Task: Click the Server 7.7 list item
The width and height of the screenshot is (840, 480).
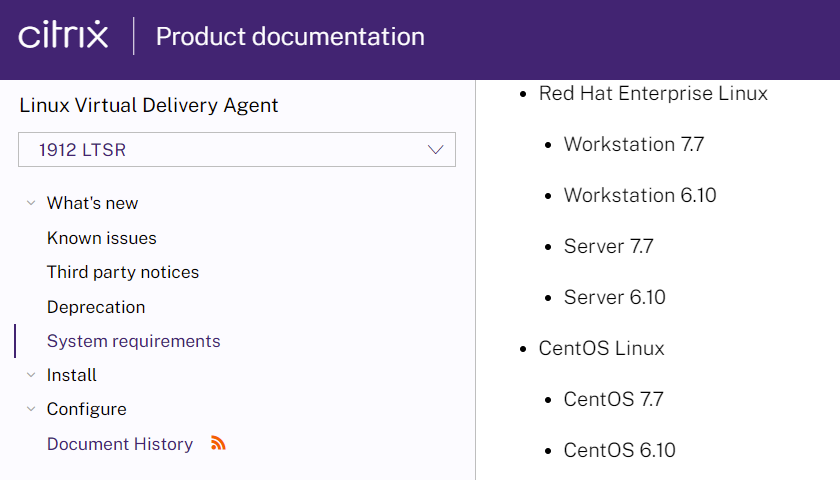Action: coord(609,246)
